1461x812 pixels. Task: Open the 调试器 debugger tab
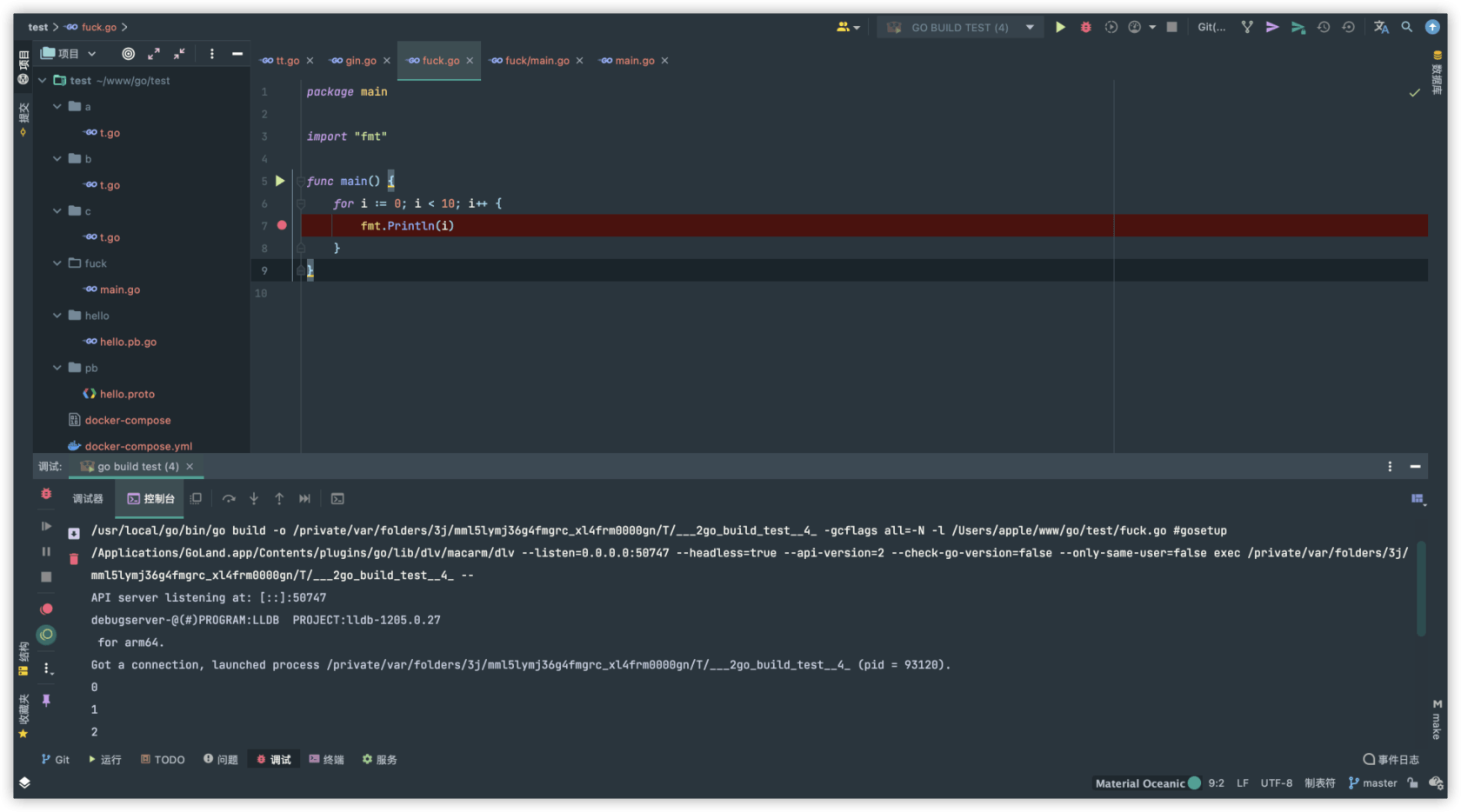[88, 499]
